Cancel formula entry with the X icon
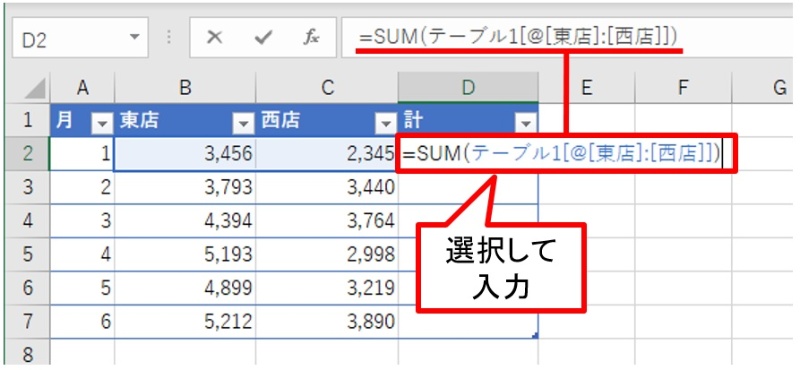Screen dimensions: 800x370 coord(215,37)
